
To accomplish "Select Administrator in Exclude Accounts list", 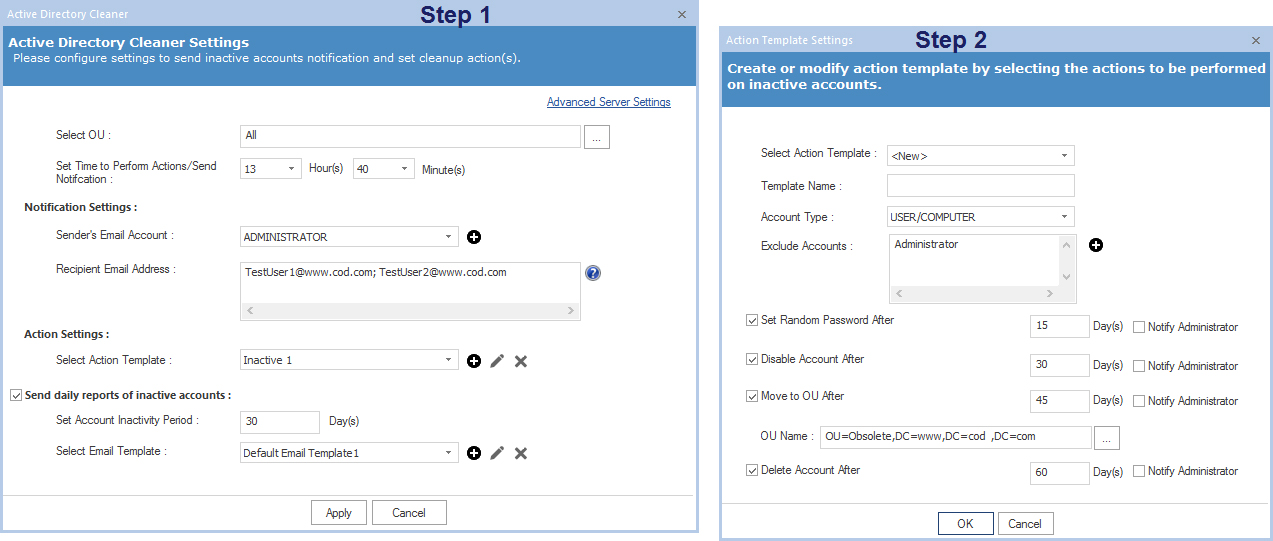I will pos(926,245).
